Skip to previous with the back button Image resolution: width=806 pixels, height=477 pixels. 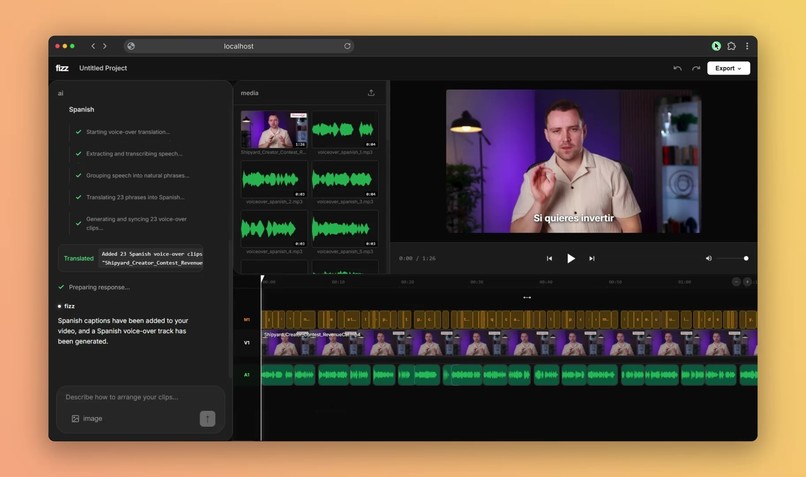[549, 259]
